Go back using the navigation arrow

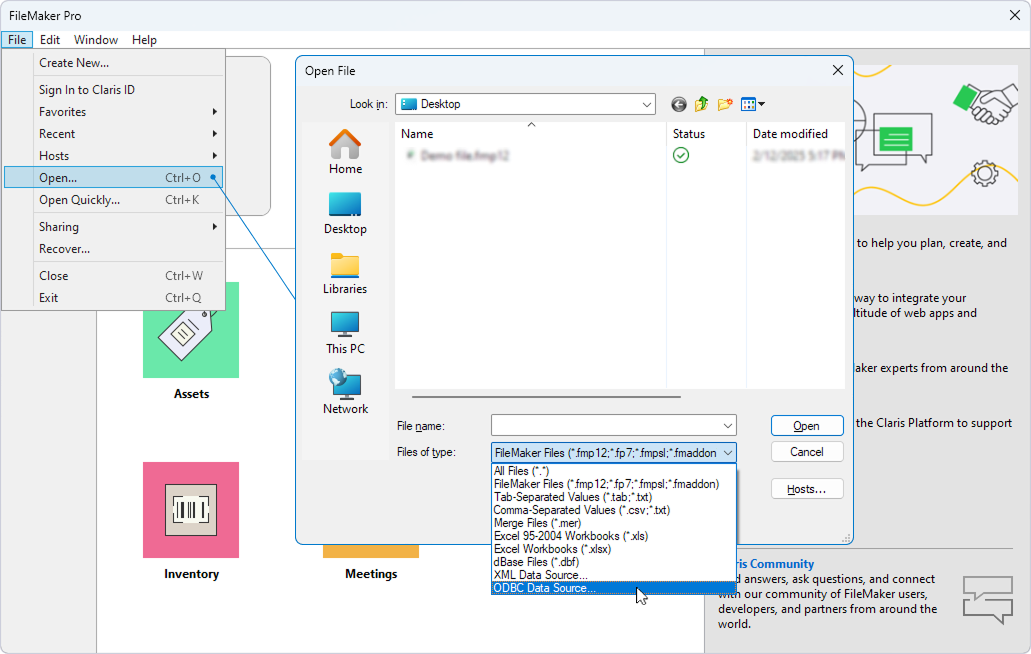(x=678, y=103)
